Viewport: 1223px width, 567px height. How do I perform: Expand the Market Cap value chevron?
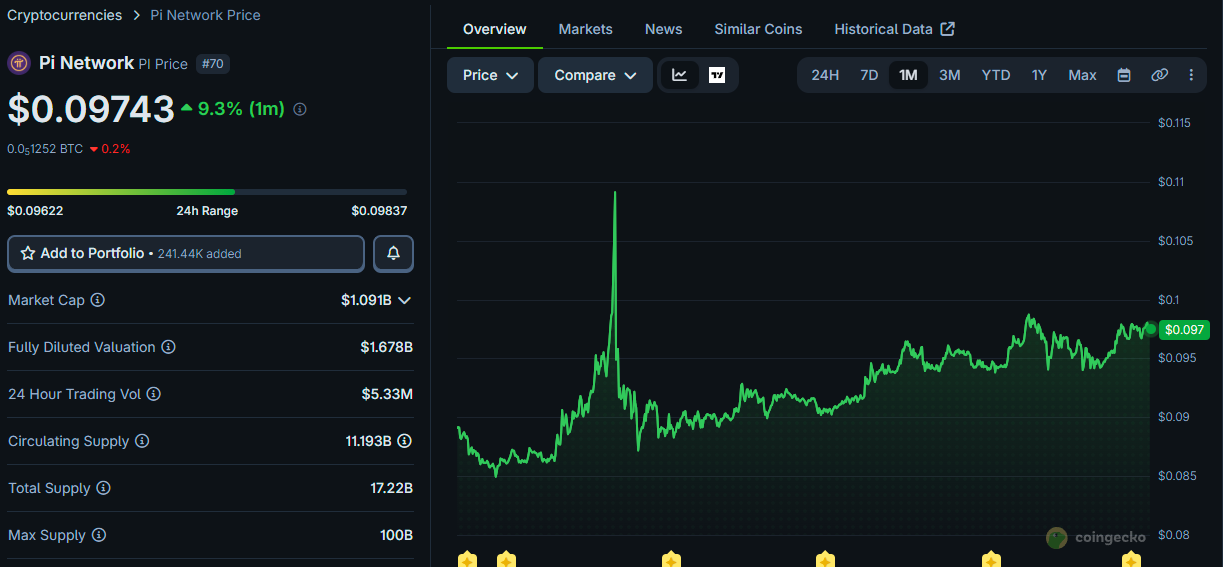coord(405,300)
